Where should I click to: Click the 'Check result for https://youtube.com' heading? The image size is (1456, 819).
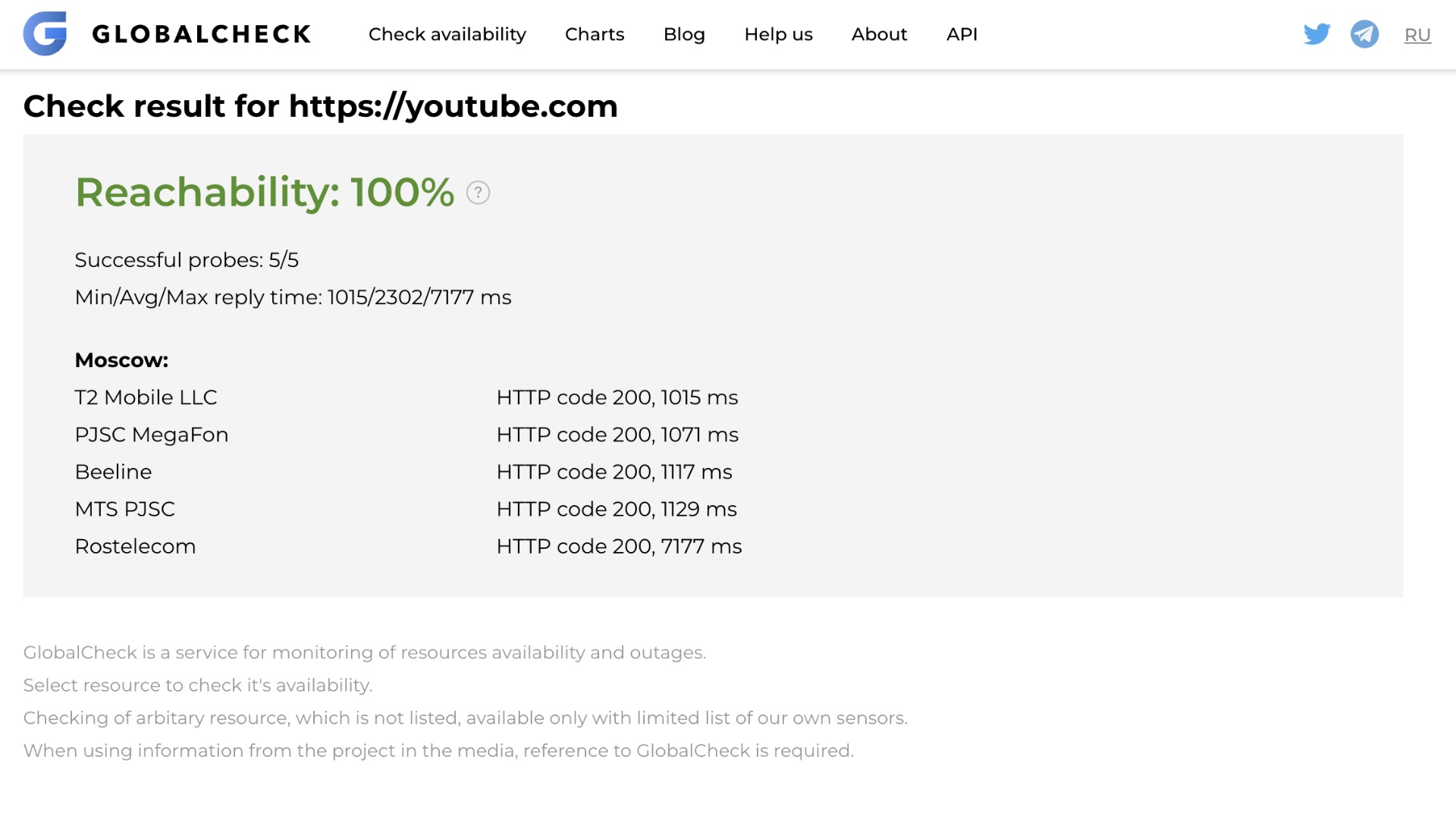[321, 106]
